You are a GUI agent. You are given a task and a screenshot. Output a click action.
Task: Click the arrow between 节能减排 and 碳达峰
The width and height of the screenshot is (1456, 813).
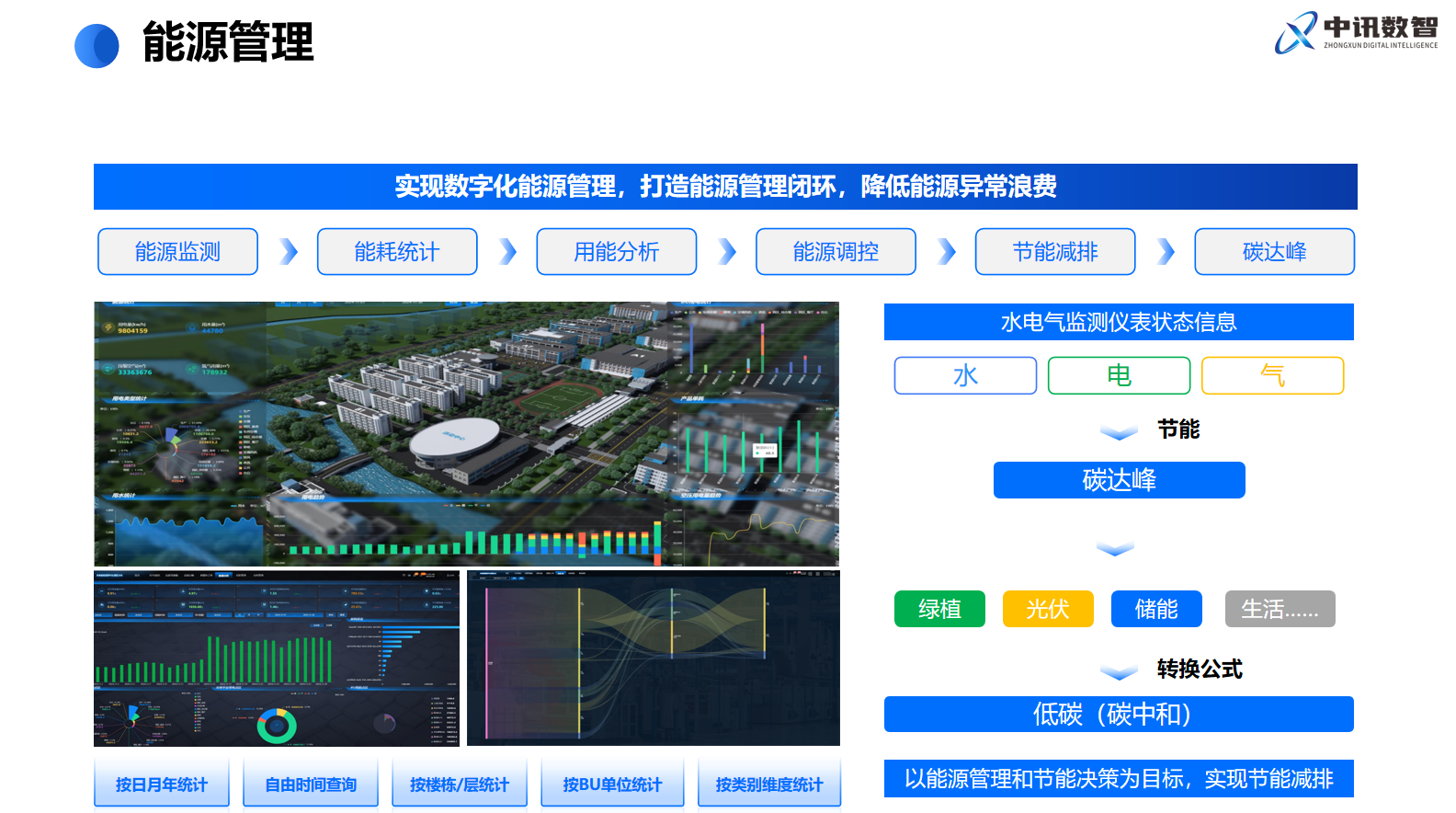[1166, 252]
